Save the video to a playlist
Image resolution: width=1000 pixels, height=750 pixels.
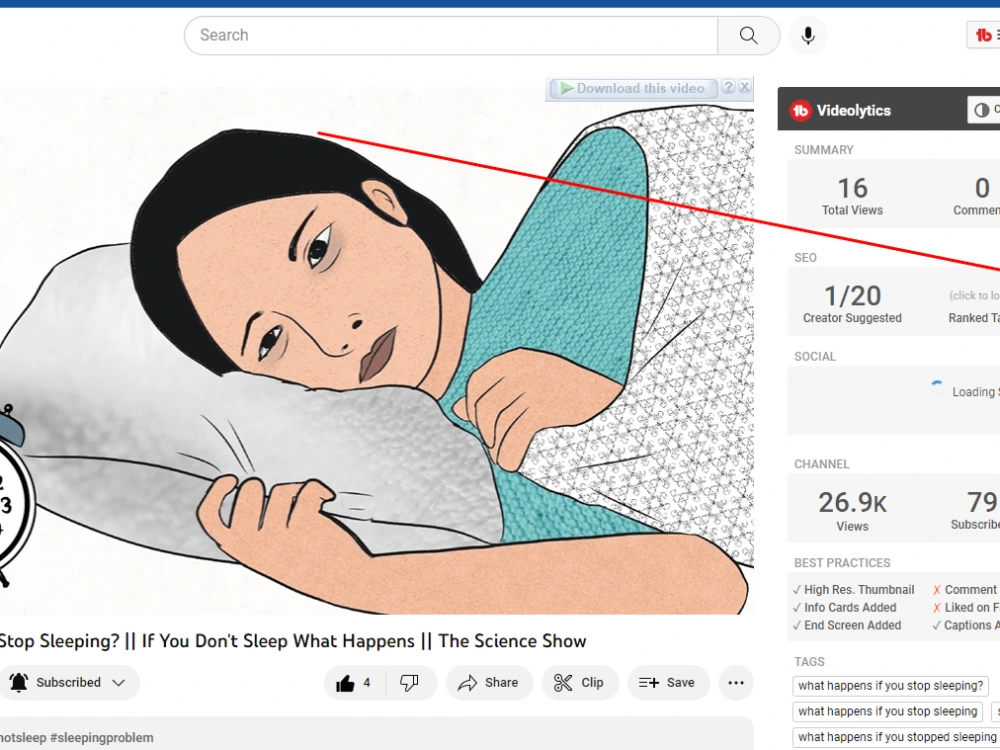point(668,683)
